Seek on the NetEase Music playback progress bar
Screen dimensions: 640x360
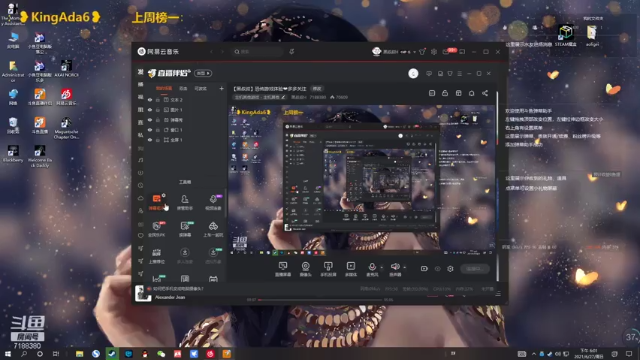pyautogui.click(x=320, y=300)
